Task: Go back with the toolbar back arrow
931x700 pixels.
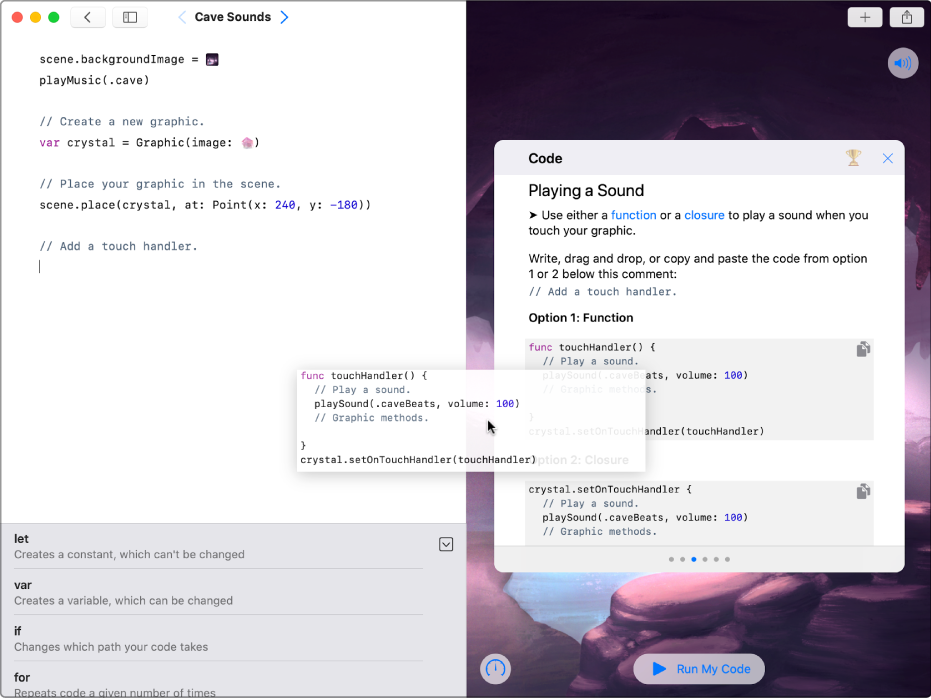Action: (87, 17)
